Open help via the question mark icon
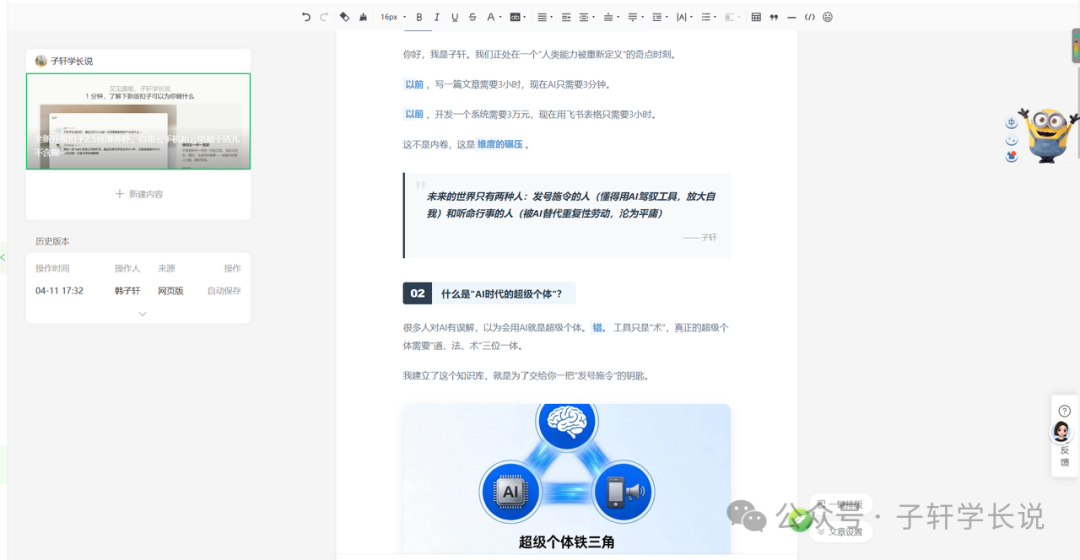 click(1065, 411)
